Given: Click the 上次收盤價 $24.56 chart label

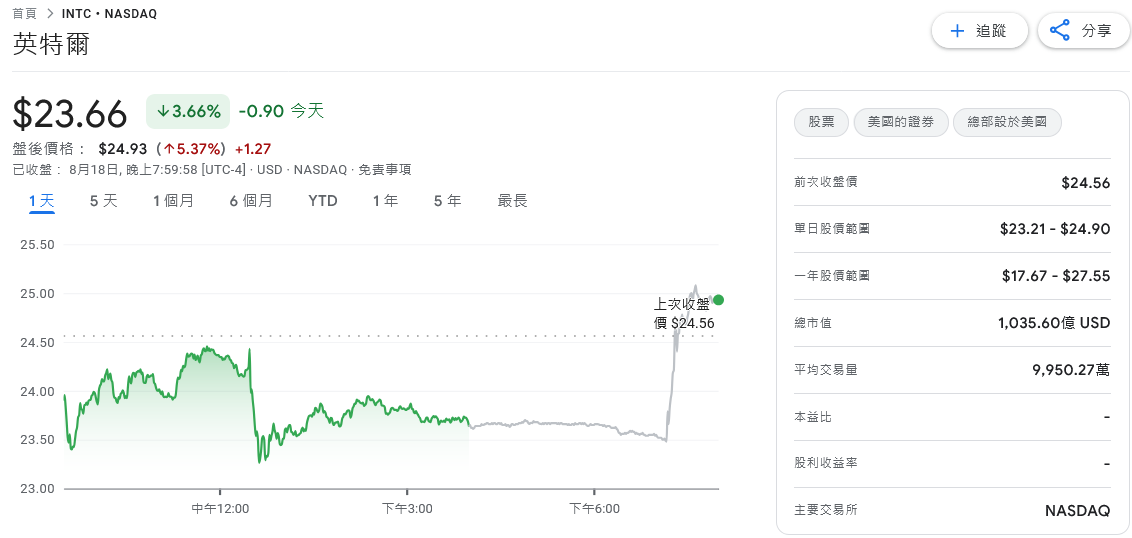Looking at the screenshot, I should point(684,313).
